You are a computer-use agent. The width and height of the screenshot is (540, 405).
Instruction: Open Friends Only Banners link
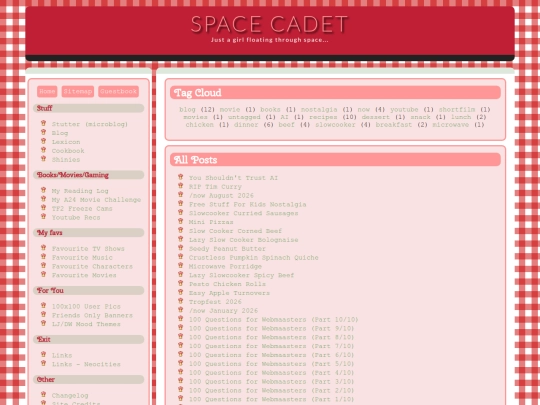coord(92,315)
